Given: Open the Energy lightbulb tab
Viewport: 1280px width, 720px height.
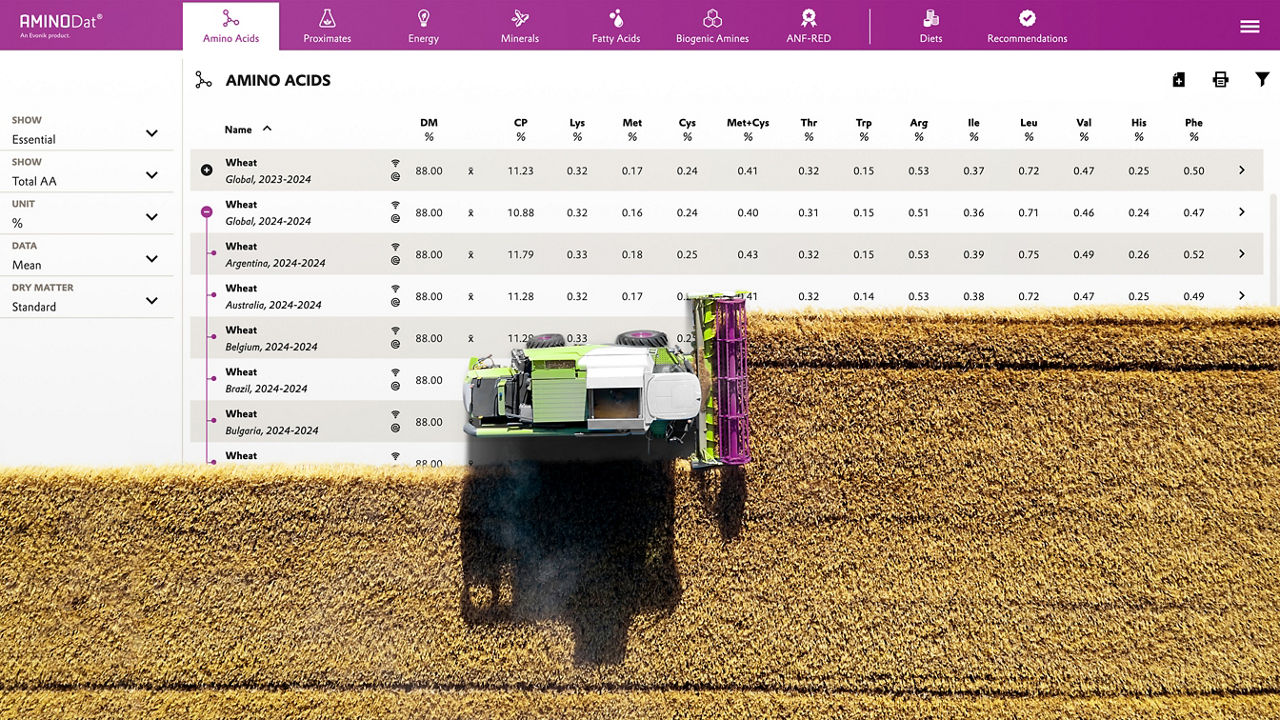Looking at the screenshot, I should click(x=423, y=26).
